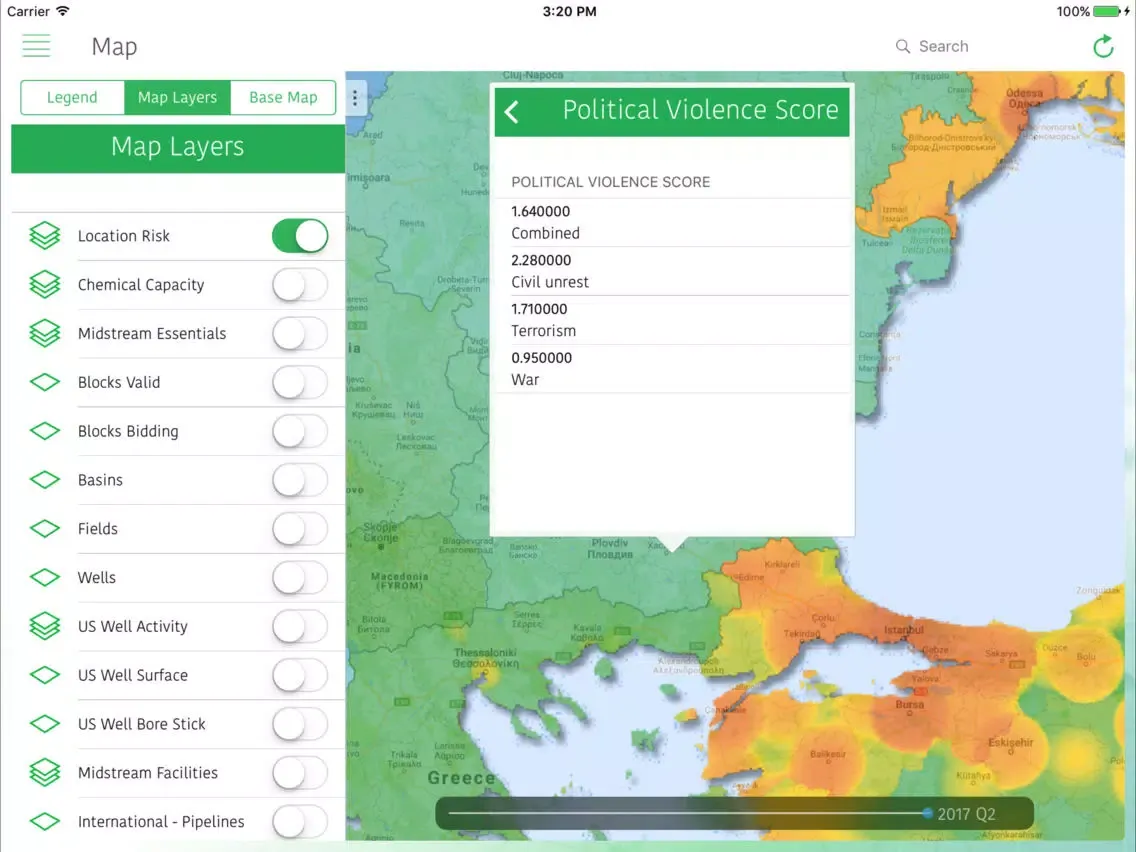Tap the Map Layers green header
This screenshot has height=852, width=1136.
coord(178,148)
